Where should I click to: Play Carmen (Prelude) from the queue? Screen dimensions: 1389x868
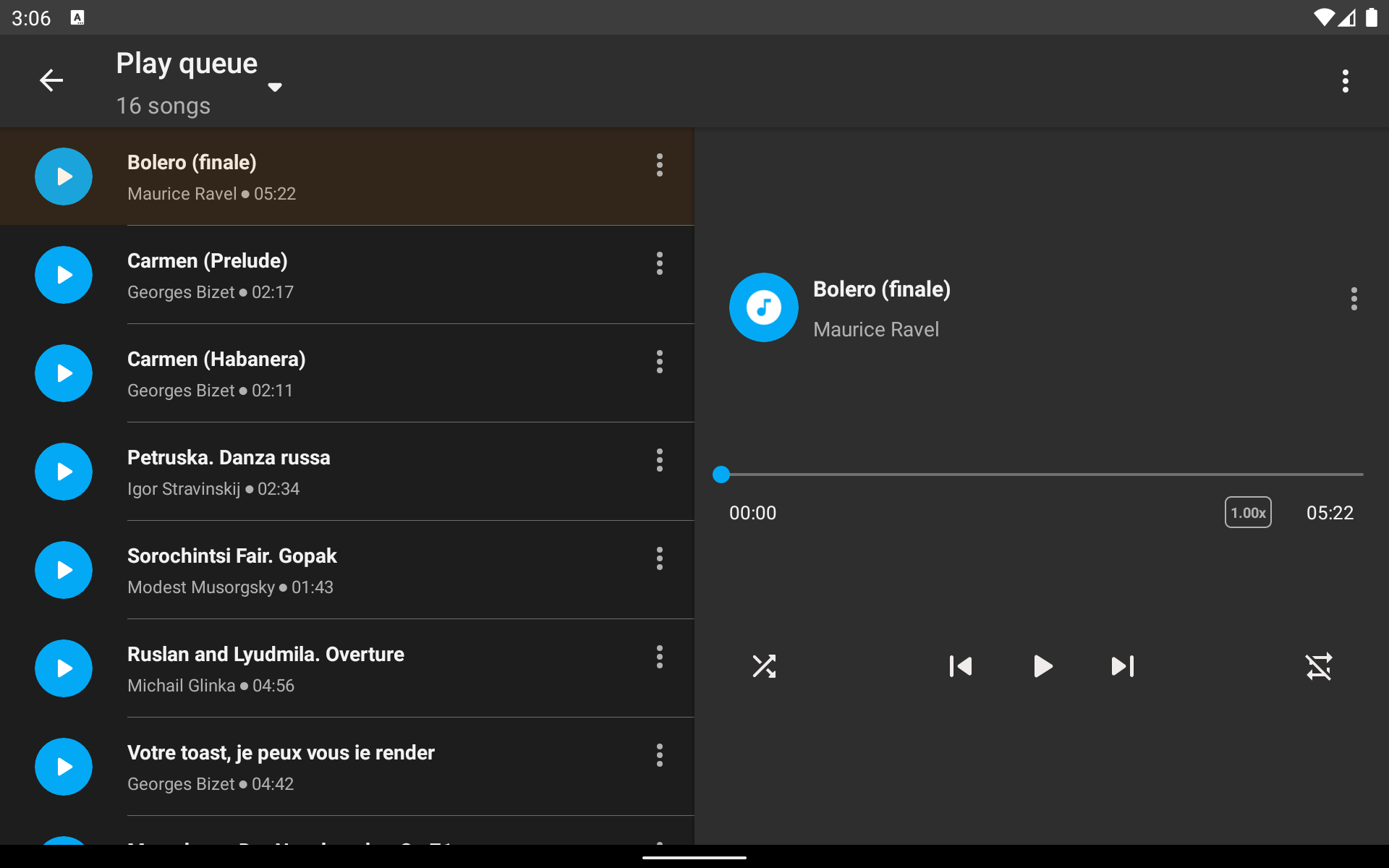[x=64, y=275]
